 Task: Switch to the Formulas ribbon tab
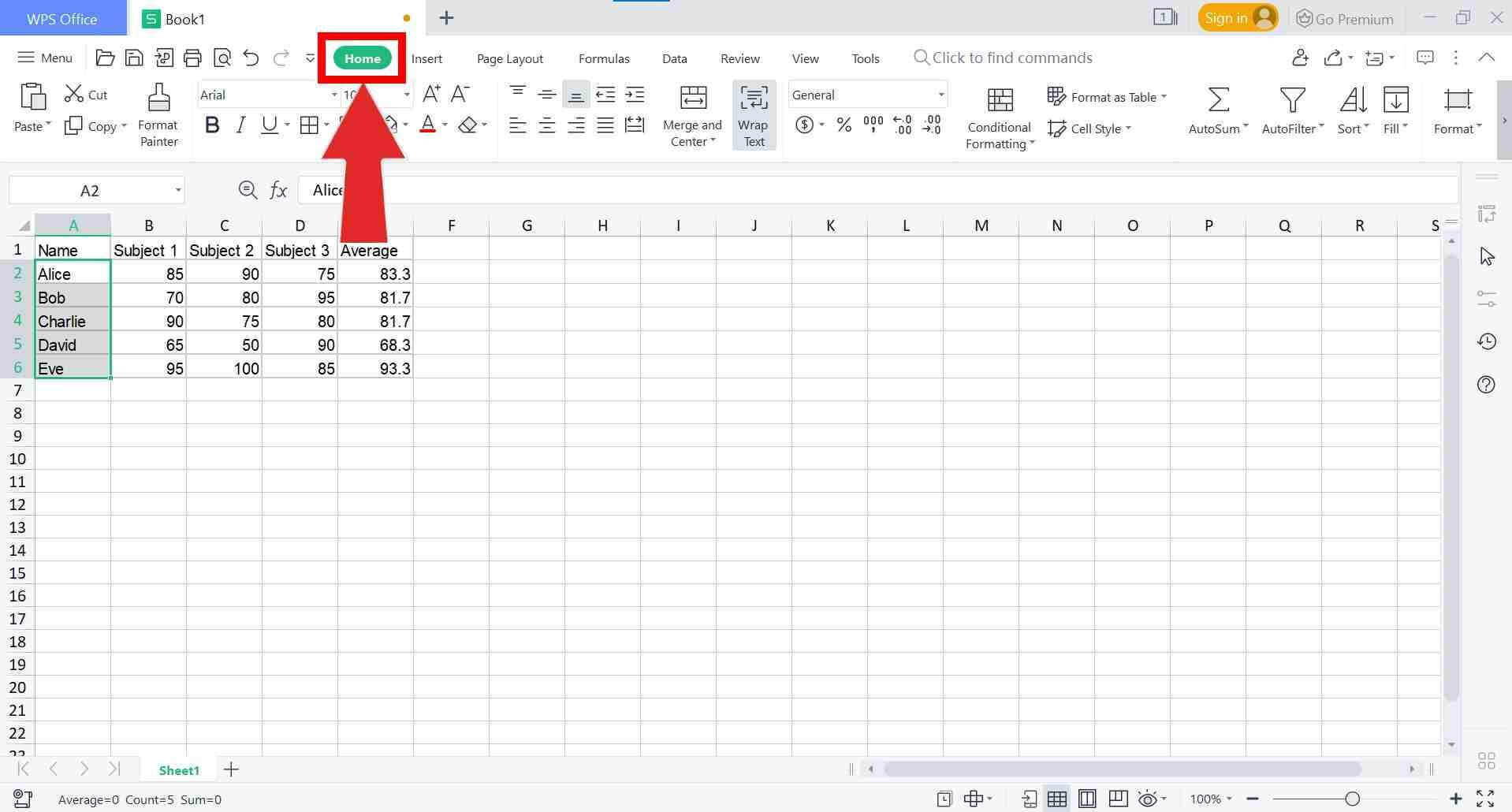click(603, 58)
